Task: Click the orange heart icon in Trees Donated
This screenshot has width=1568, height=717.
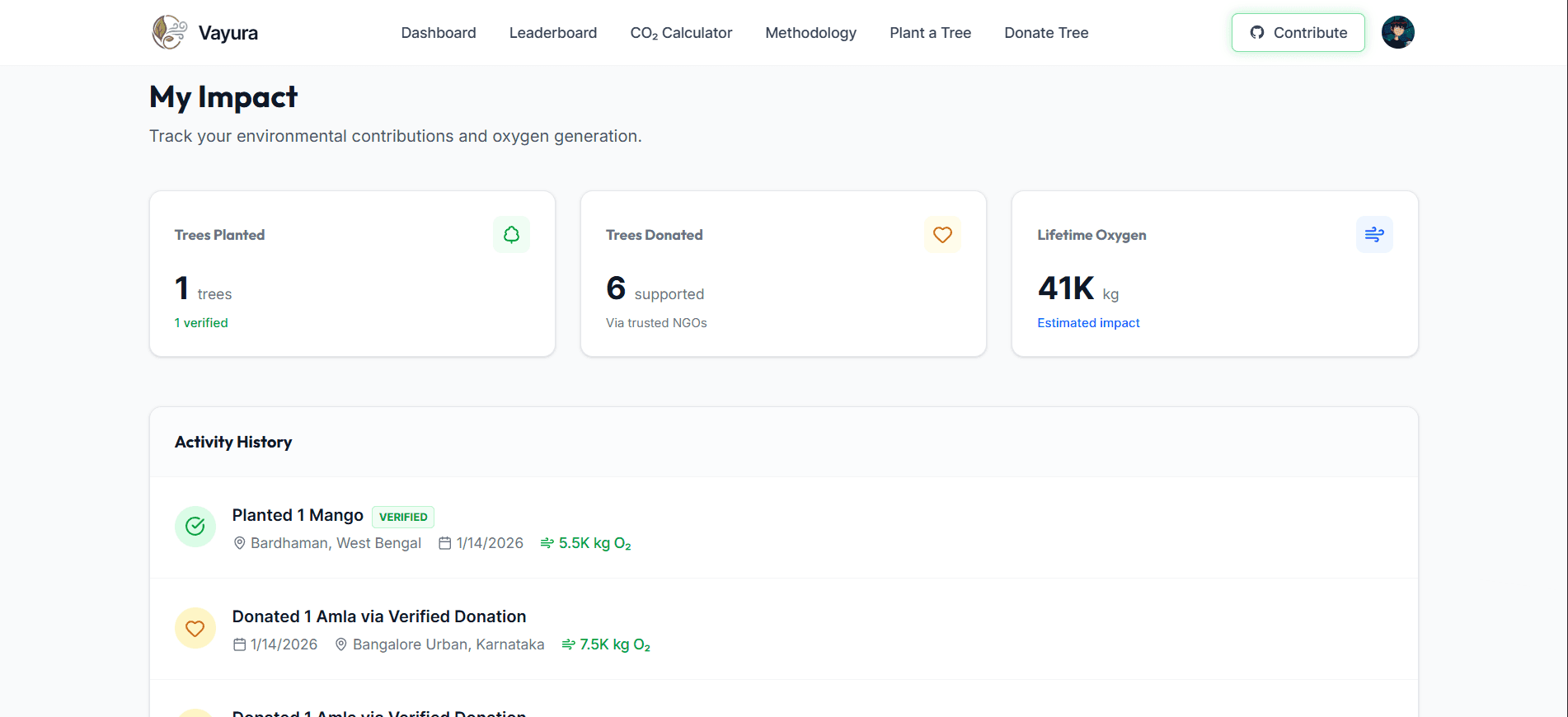Action: tap(942, 235)
